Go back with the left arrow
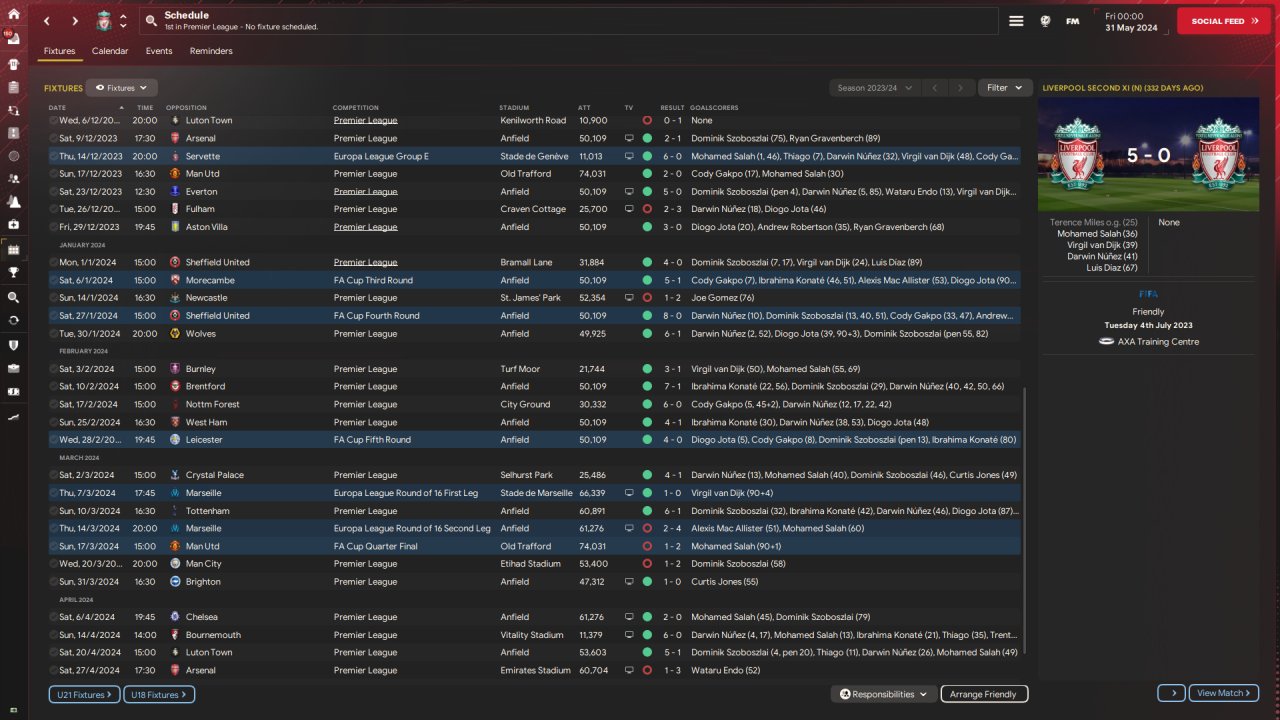This screenshot has height=720, width=1280. (48, 21)
